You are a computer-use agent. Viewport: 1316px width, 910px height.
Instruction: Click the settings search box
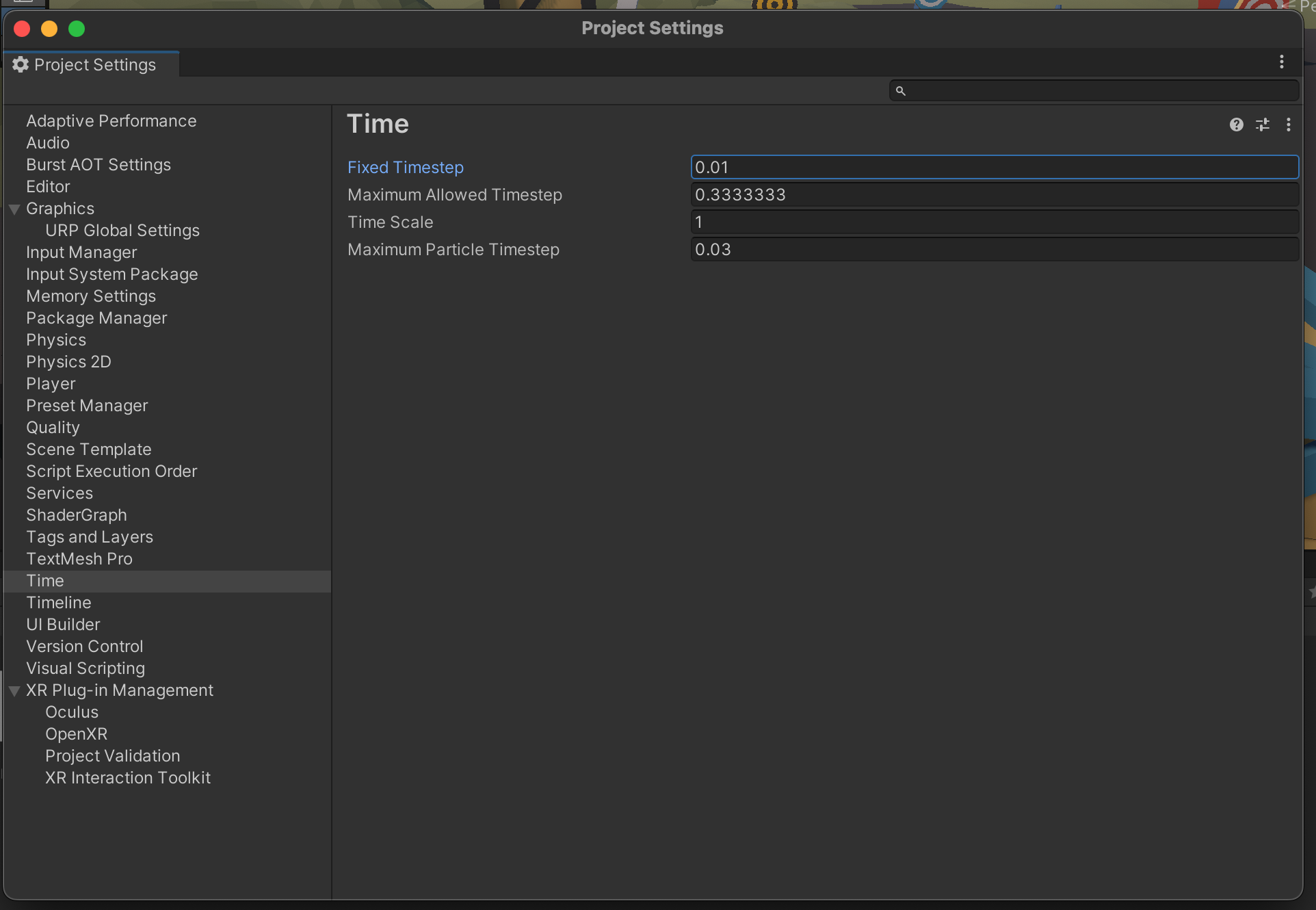(x=1101, y=90)
